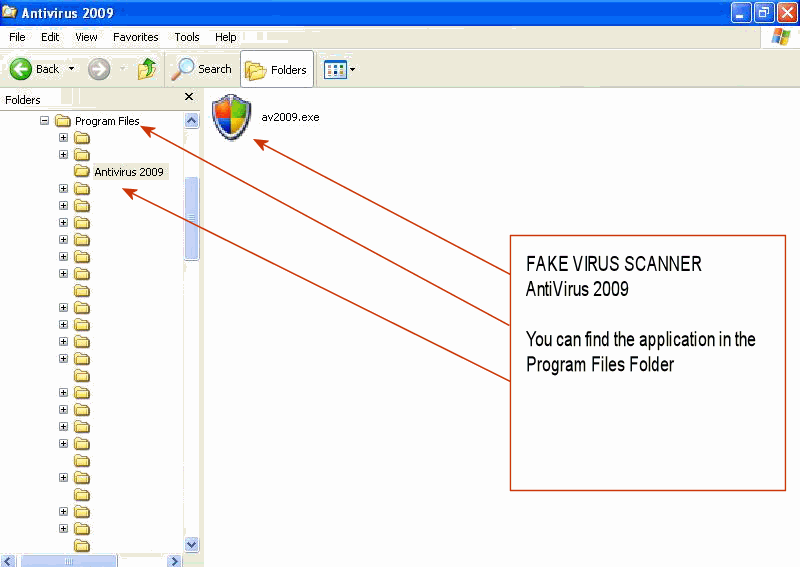The width and height of the screenshot is (800, 567).
Task: Open the Favorites menu
Action: pos(135,37)
